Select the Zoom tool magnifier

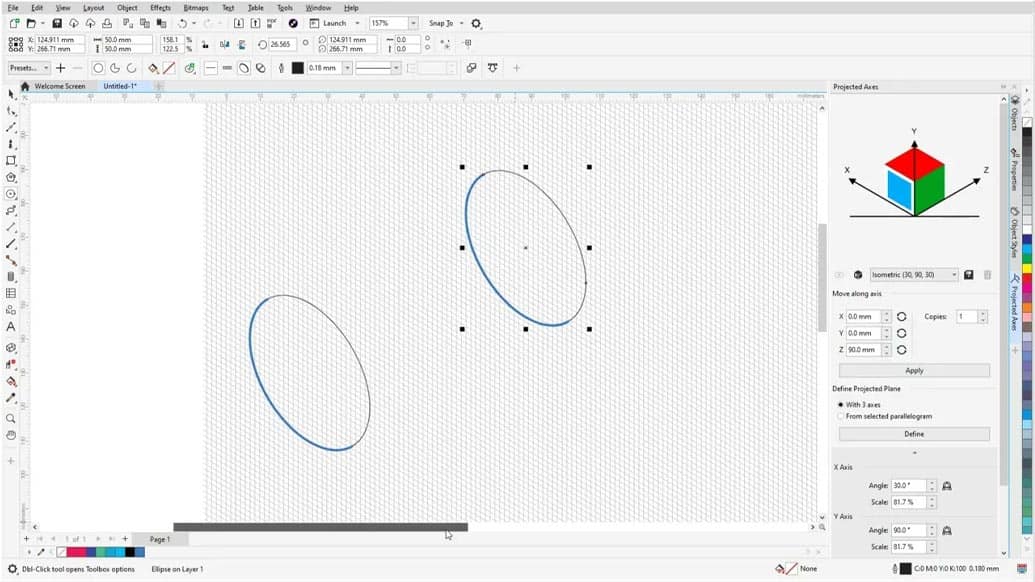tap(11, 419)
